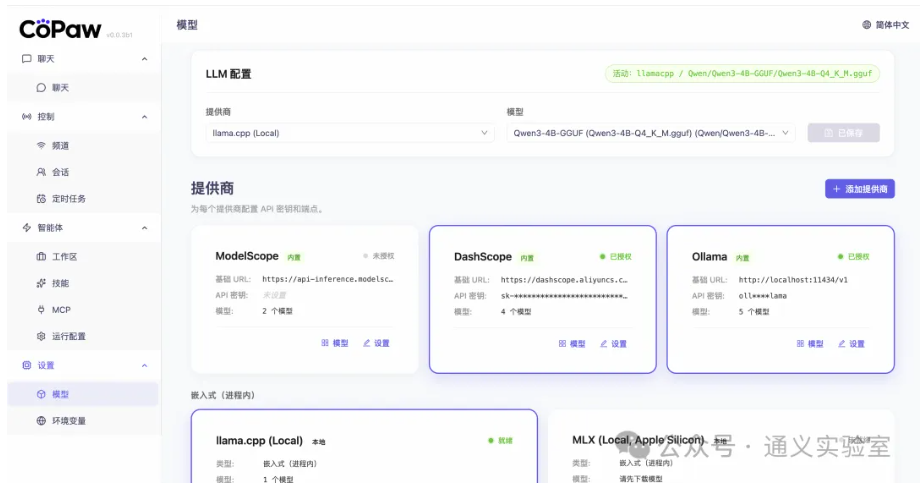
Task: Open 模型 models for DashScope card
Action: coord(572,344)
